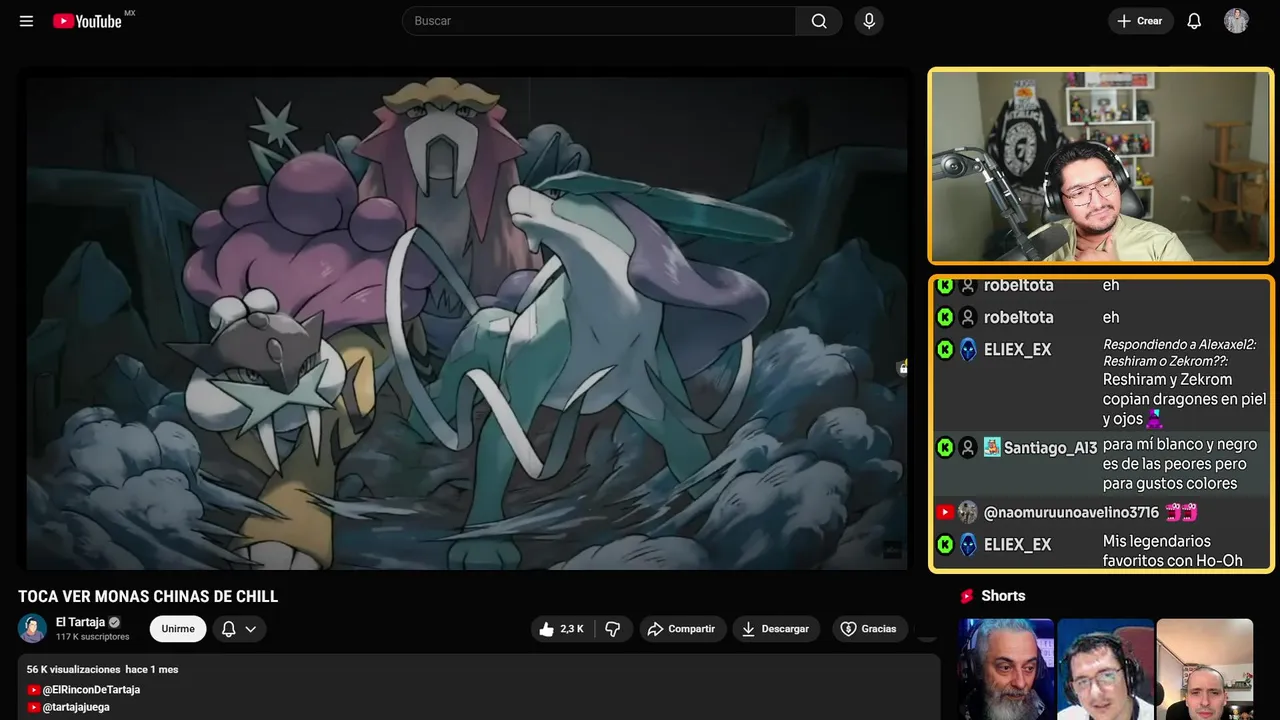1280x720 pixels.
Task: Open the notifications bell in header
Action: coord(1194,21)
